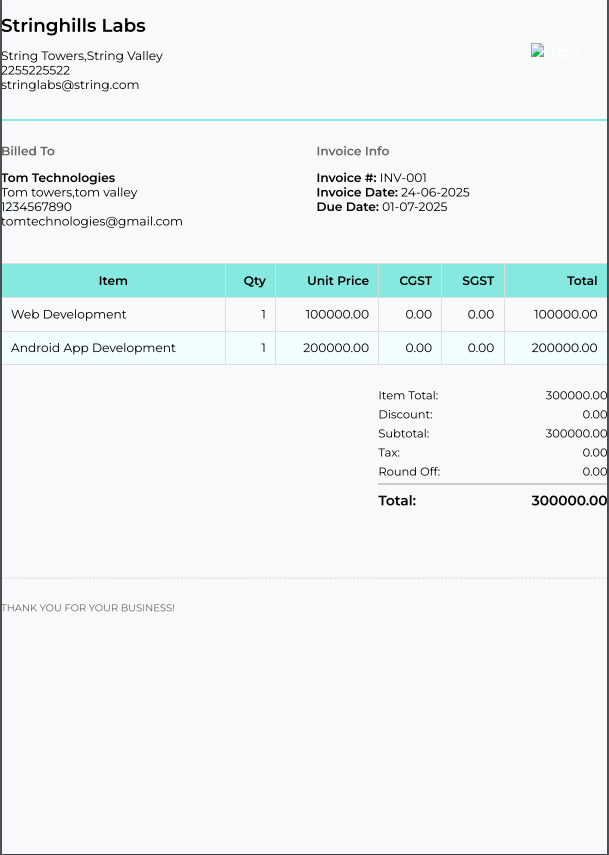The image size is (609, 855).
Task: Select the Tom Technologies client name
Action: pos(58,178)
